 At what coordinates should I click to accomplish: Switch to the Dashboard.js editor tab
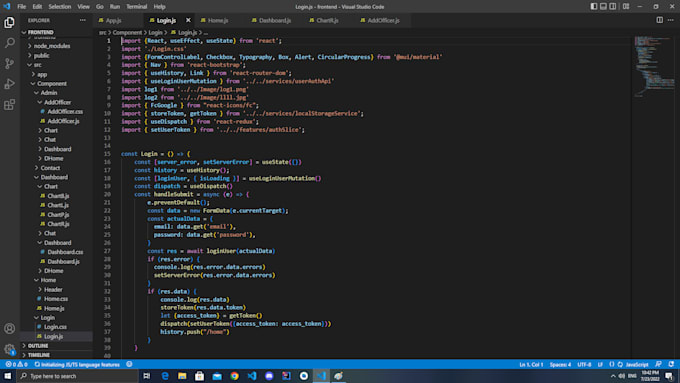275,20
